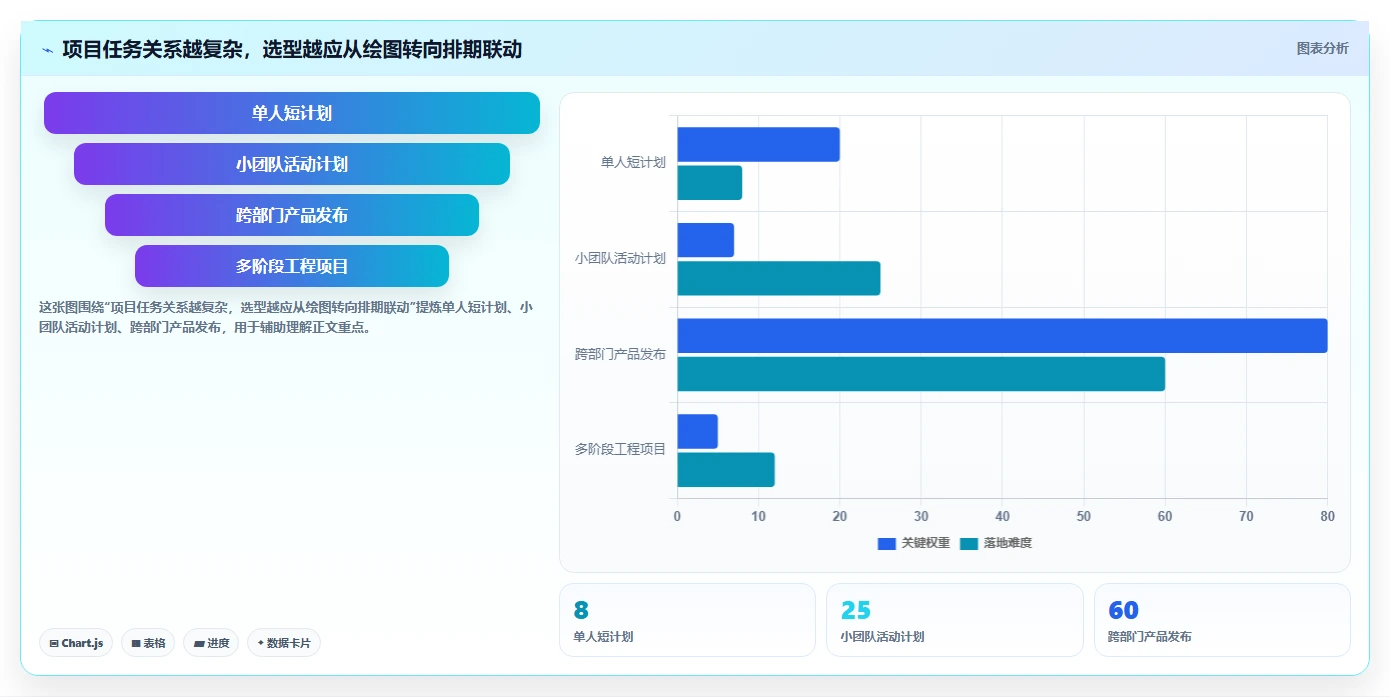
Task: Click the chart y-axis label 跨部门产品发布
Action: pyautogui.click(x=620, y=354)
